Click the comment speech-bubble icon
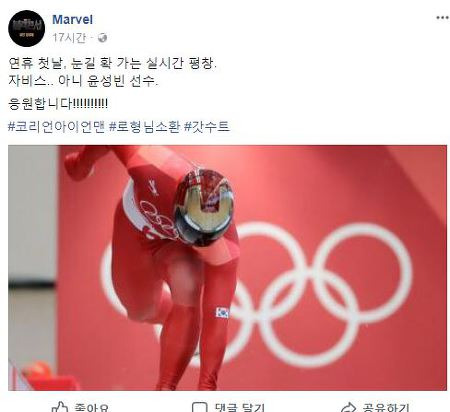Image resolution: width=450 pixels, height=412 pixels. tap(199, 407)
